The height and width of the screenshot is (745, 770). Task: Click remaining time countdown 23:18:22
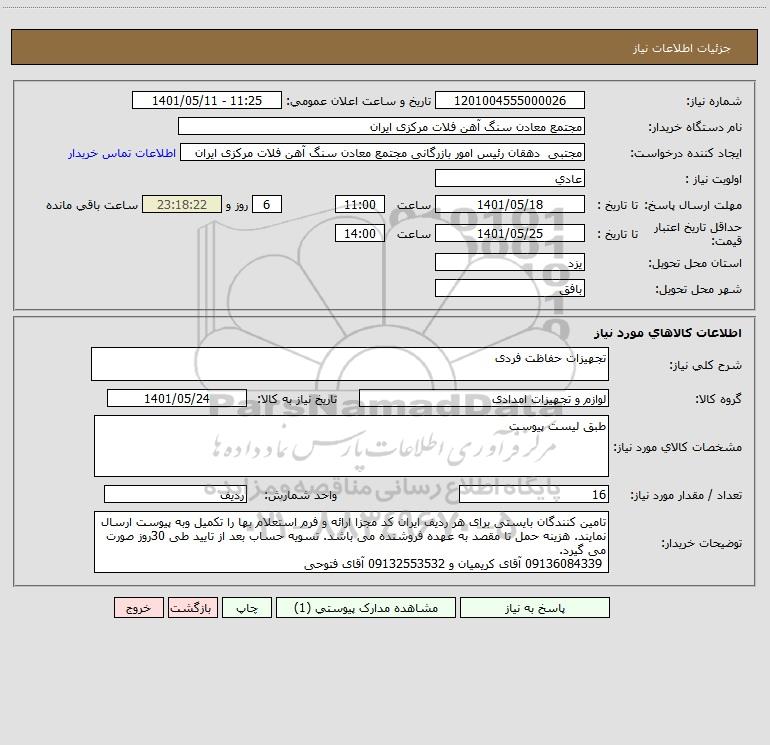pos(182,204)
